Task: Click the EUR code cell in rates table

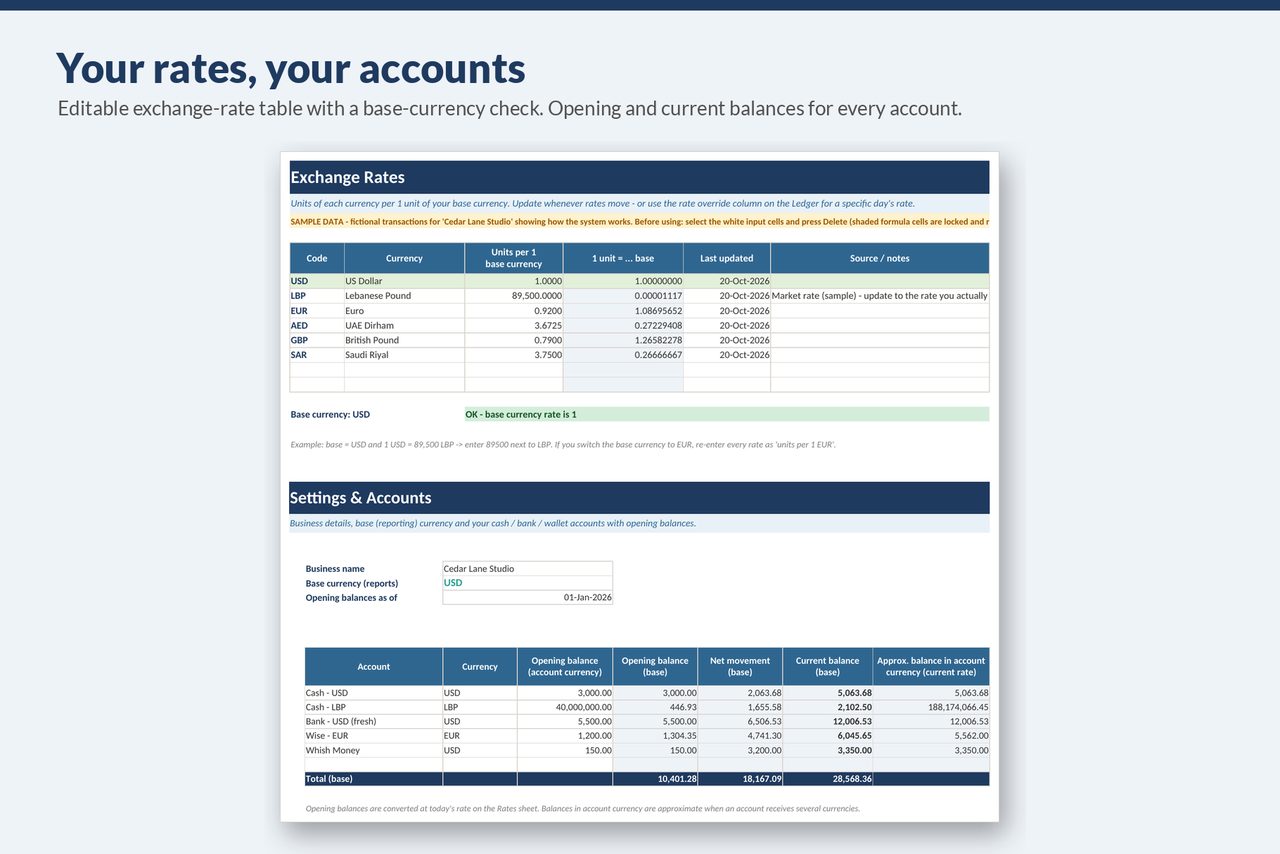Action: pyautogui.click(x=317, y=311)
